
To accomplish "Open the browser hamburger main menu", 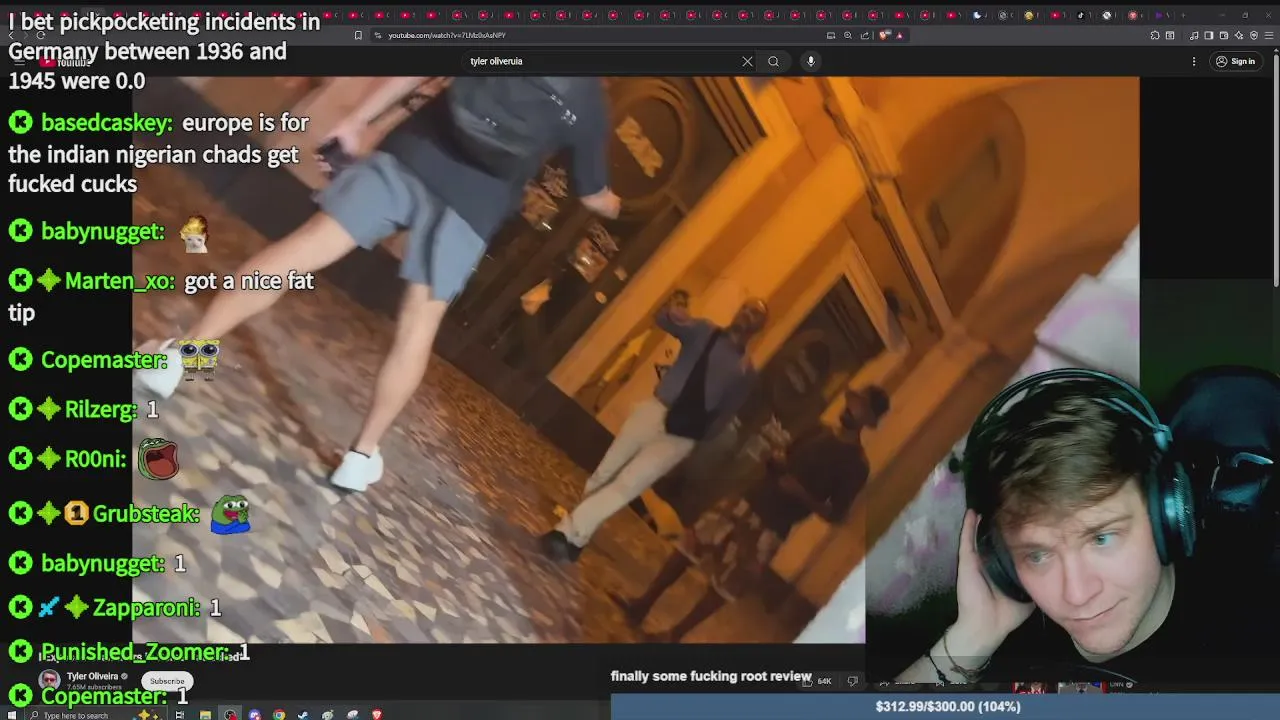I will tap(1268, 35).
